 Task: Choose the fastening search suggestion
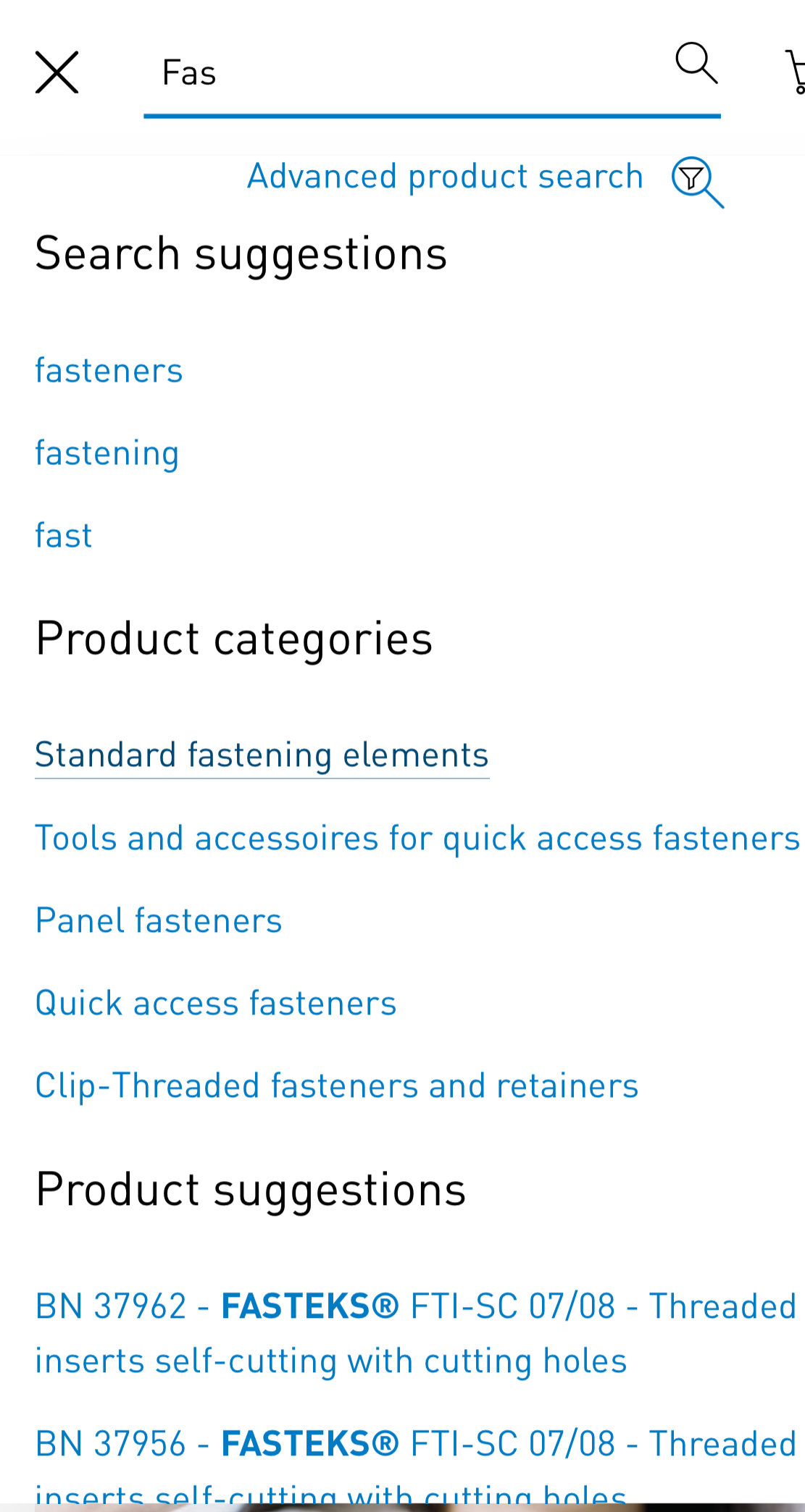pos(107,453)
